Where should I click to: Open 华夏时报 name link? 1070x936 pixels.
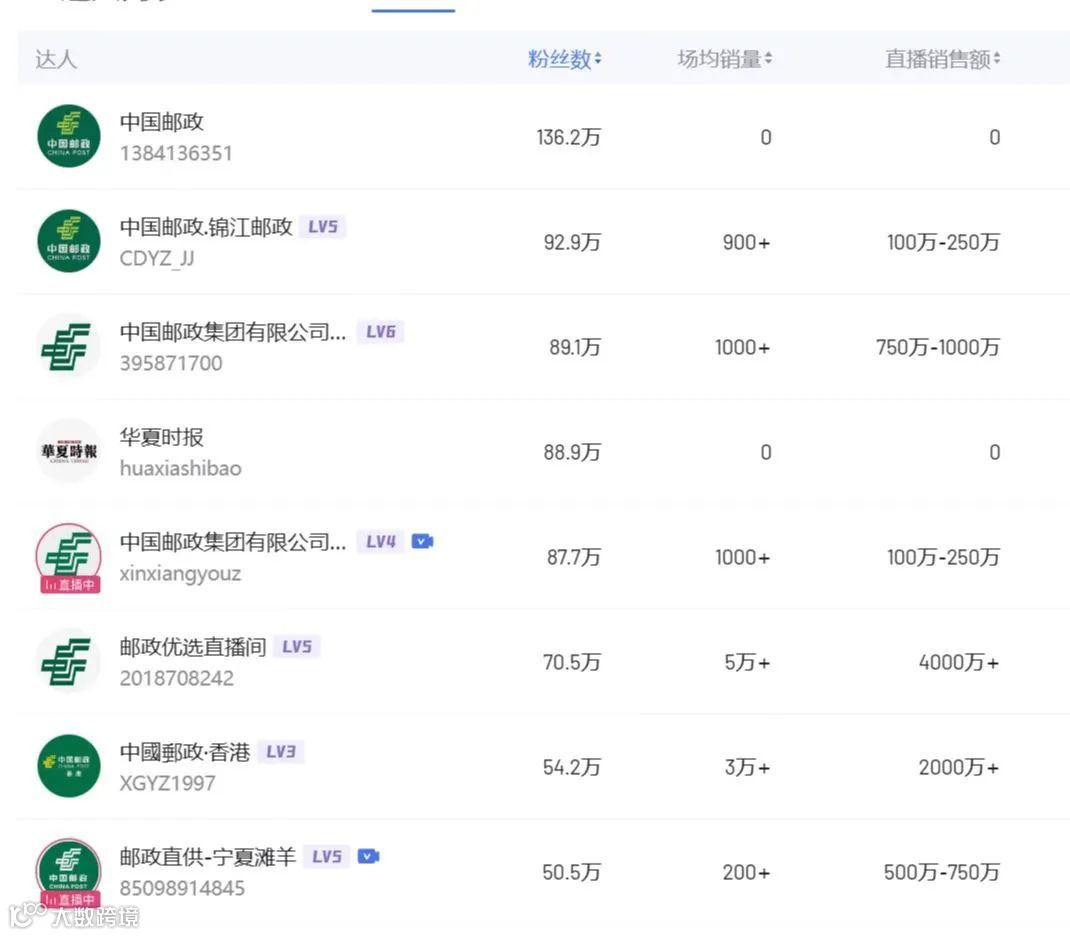162,437
